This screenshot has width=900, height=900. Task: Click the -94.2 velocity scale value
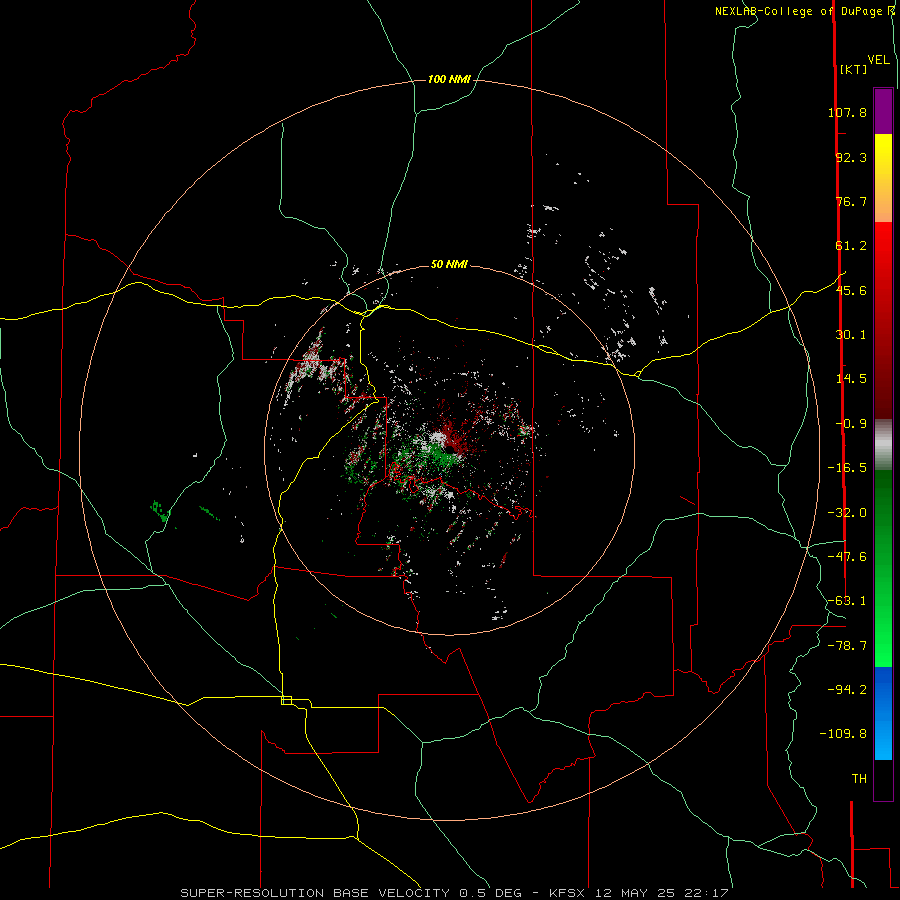tap(848, 689)
